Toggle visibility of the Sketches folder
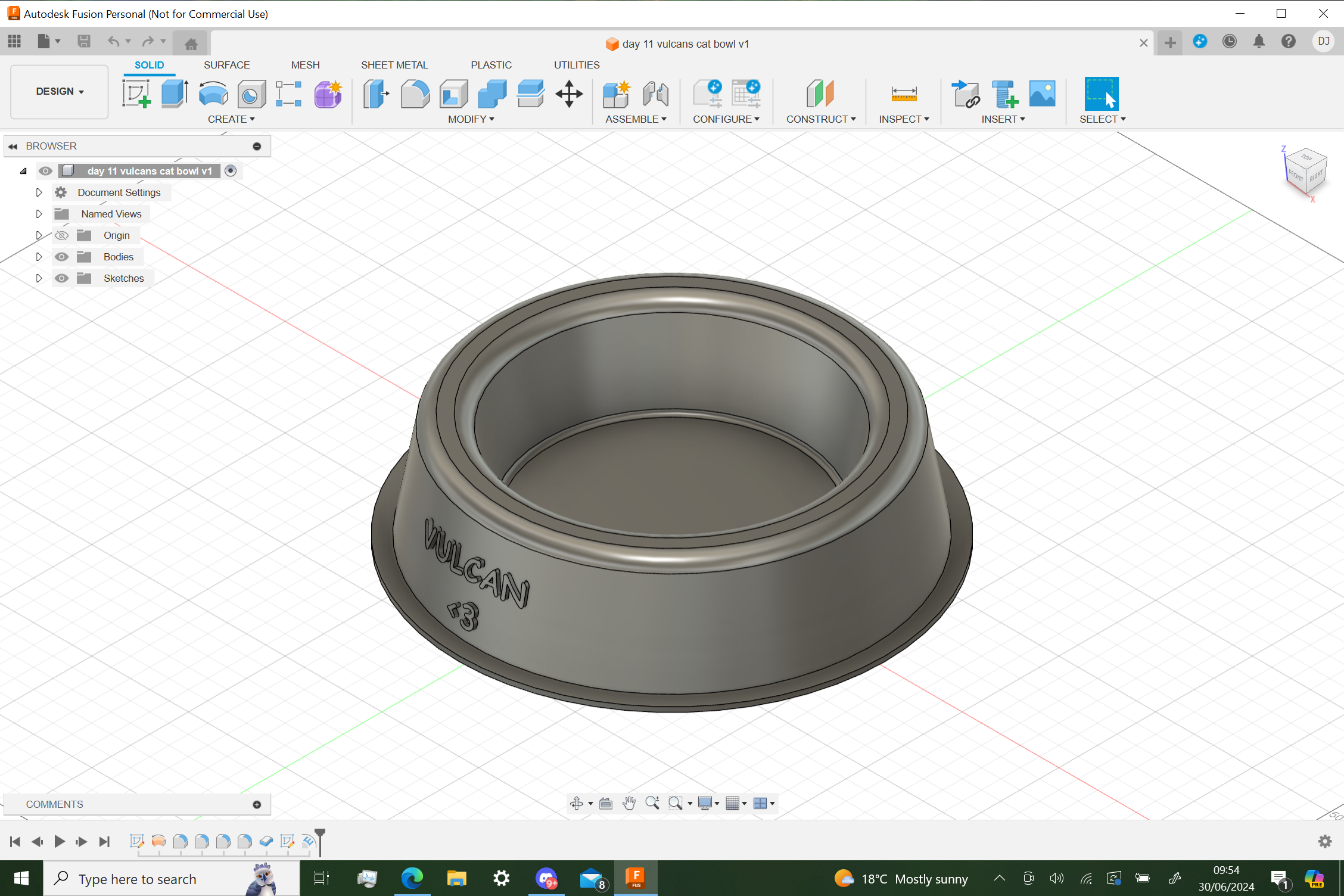The width and height of the screenshot is (1344, 896). (61, 278)
